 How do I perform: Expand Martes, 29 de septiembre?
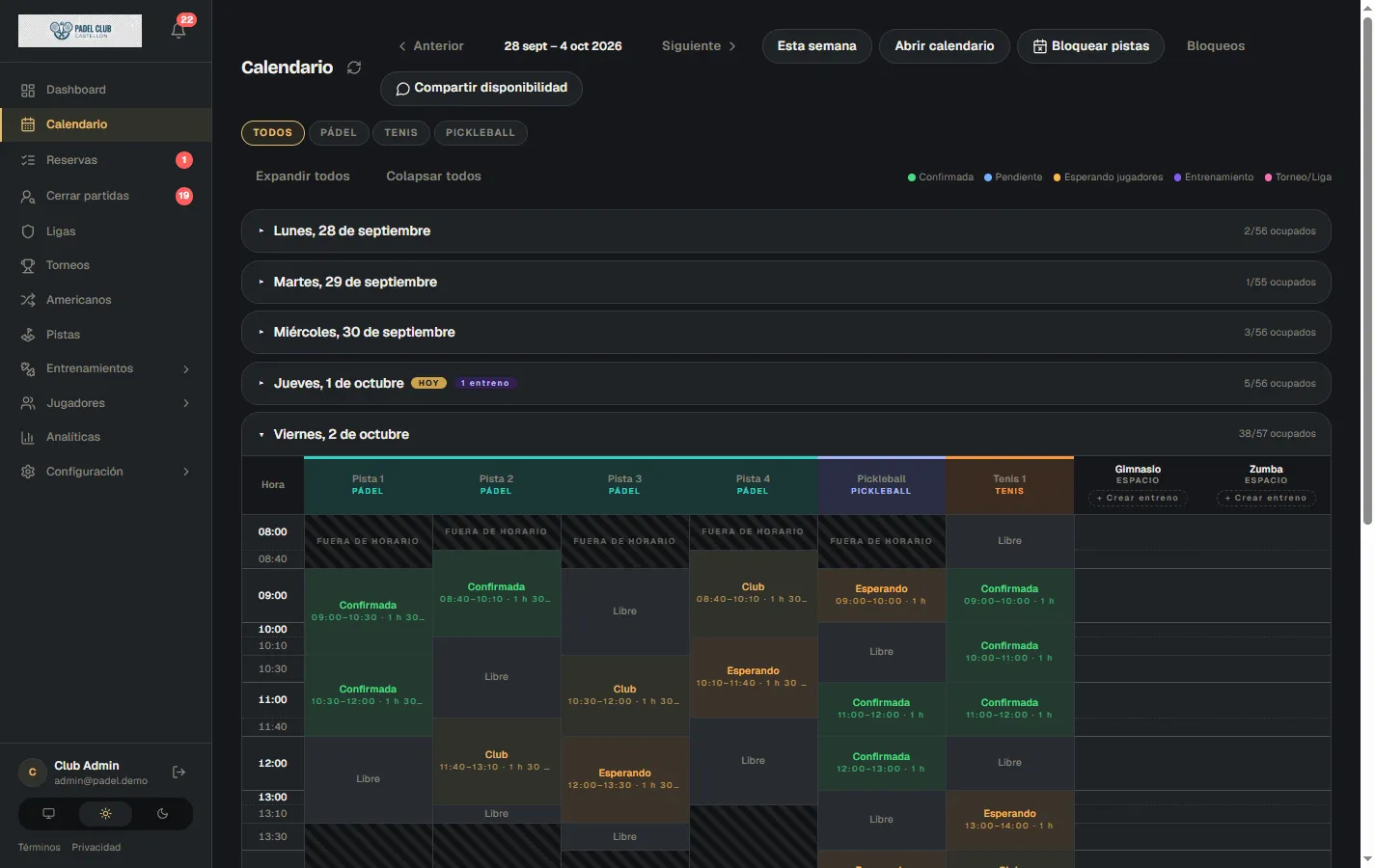(x=786, y=283)
